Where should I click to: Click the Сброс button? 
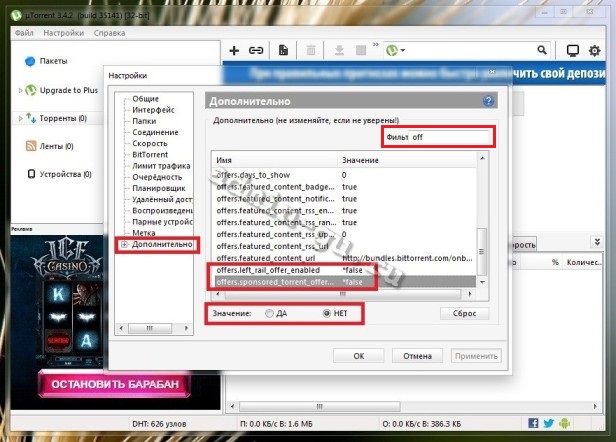point(466,313)
